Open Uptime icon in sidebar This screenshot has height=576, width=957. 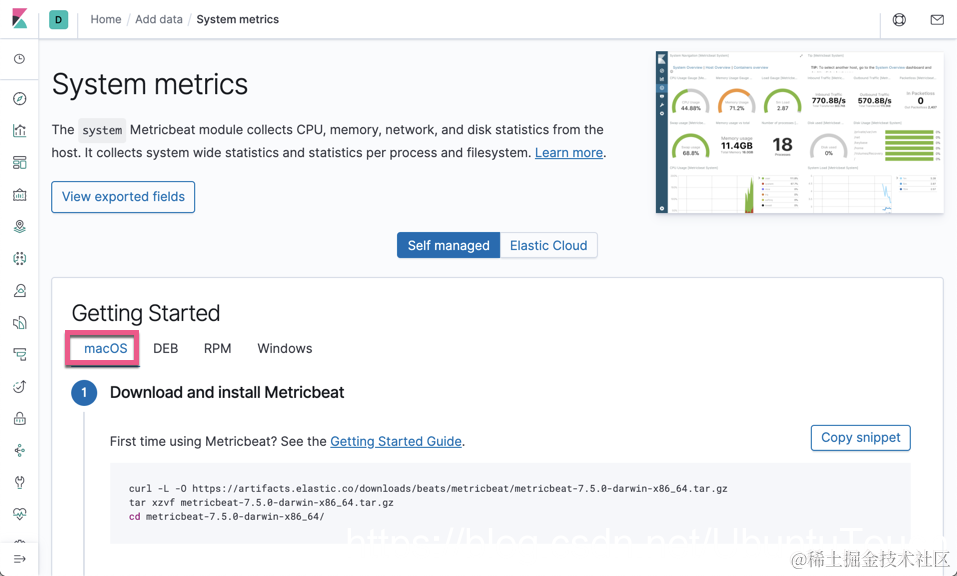(20, 387)
